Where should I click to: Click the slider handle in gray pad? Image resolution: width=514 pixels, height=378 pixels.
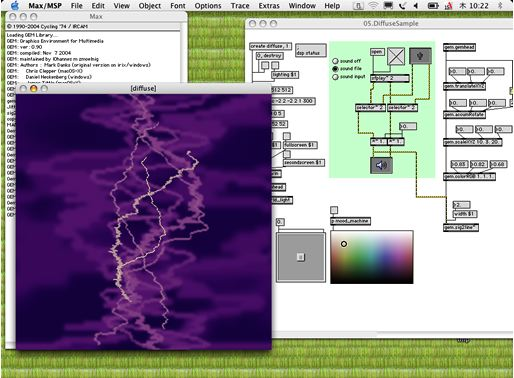coord(301,257)
